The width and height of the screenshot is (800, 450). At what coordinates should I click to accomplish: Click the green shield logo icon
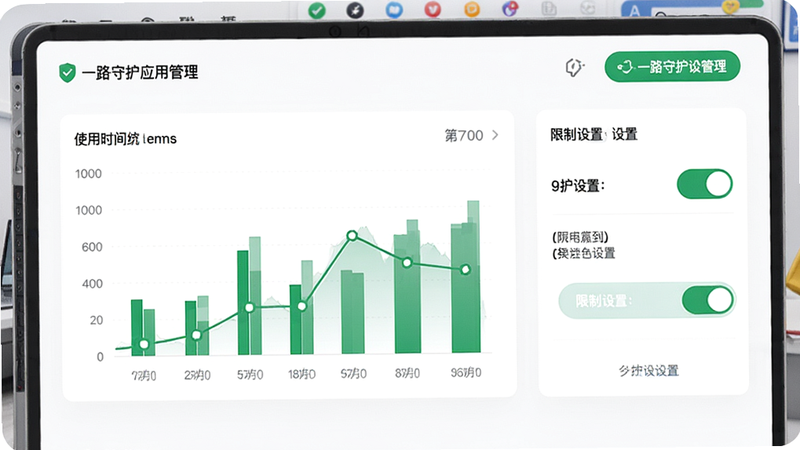click(x=67, y=72)
